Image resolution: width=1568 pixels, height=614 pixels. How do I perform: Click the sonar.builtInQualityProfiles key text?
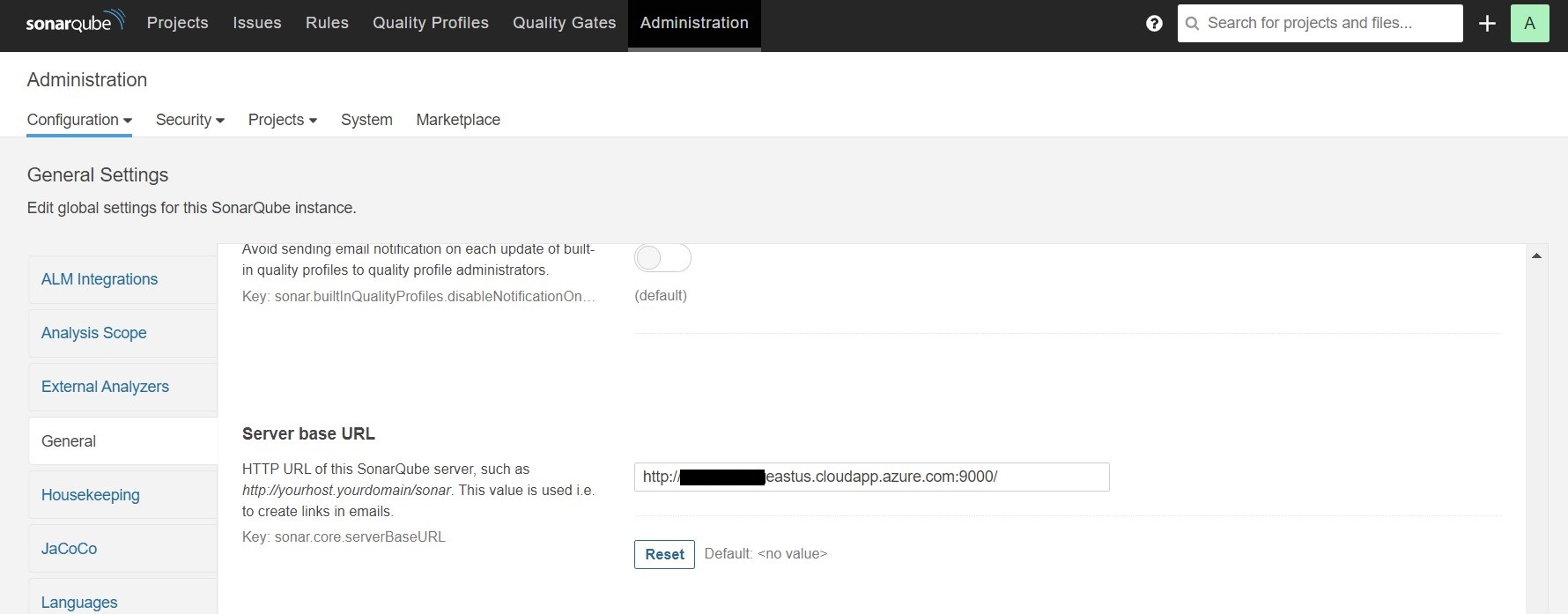[418, 297]
